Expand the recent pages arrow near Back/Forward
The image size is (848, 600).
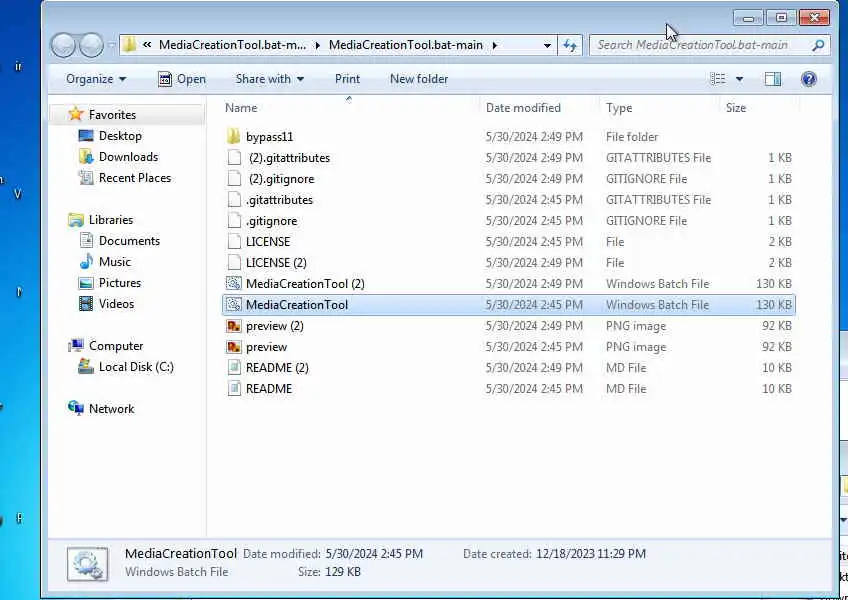(111, 45)
